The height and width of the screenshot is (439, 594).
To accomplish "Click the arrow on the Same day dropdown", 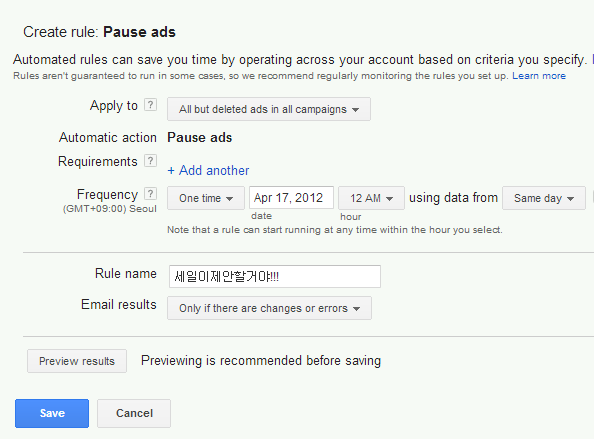I will (x=571, y=198).
